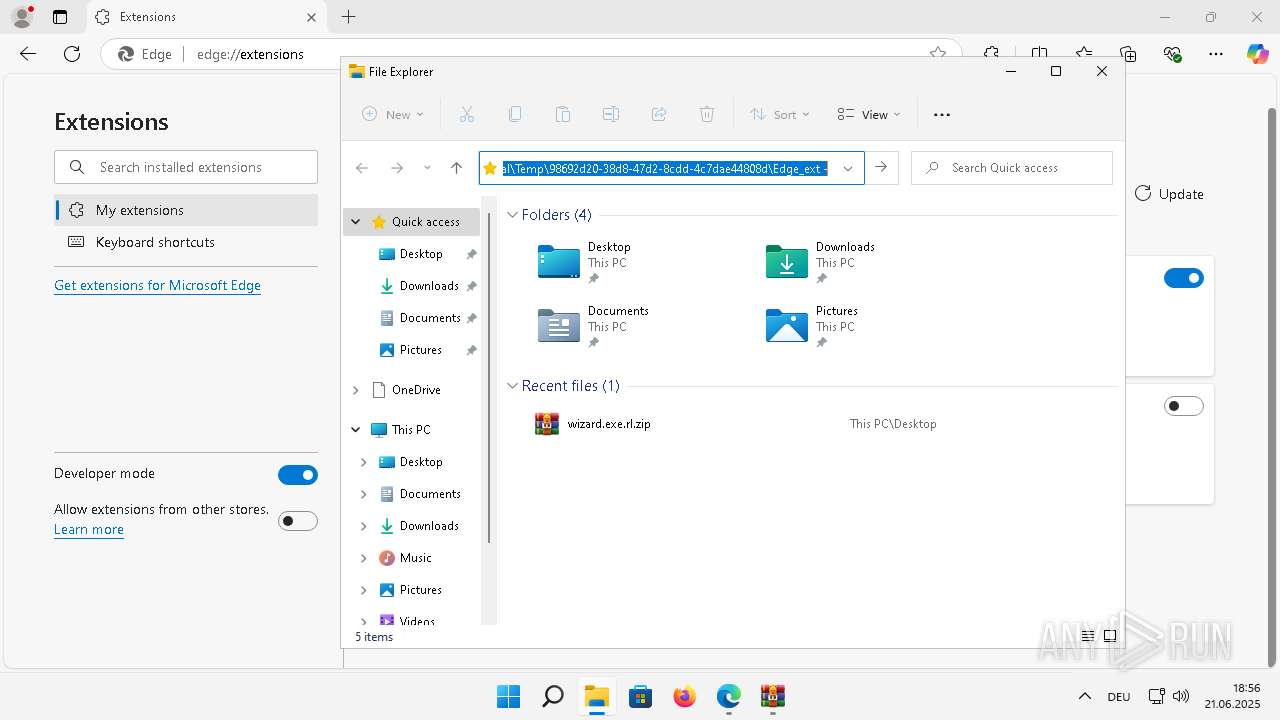Enable the second extension's off toggle
Image resolution: width=1280 pixels, height=720 pixels.
point(1184,406)
